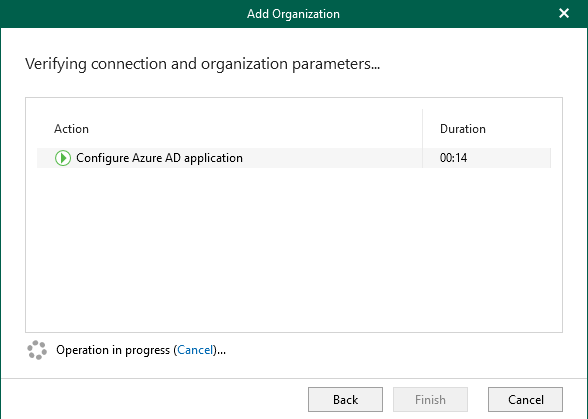
Task: Click the blank footer area left of Back
Action: pos(154,399)
